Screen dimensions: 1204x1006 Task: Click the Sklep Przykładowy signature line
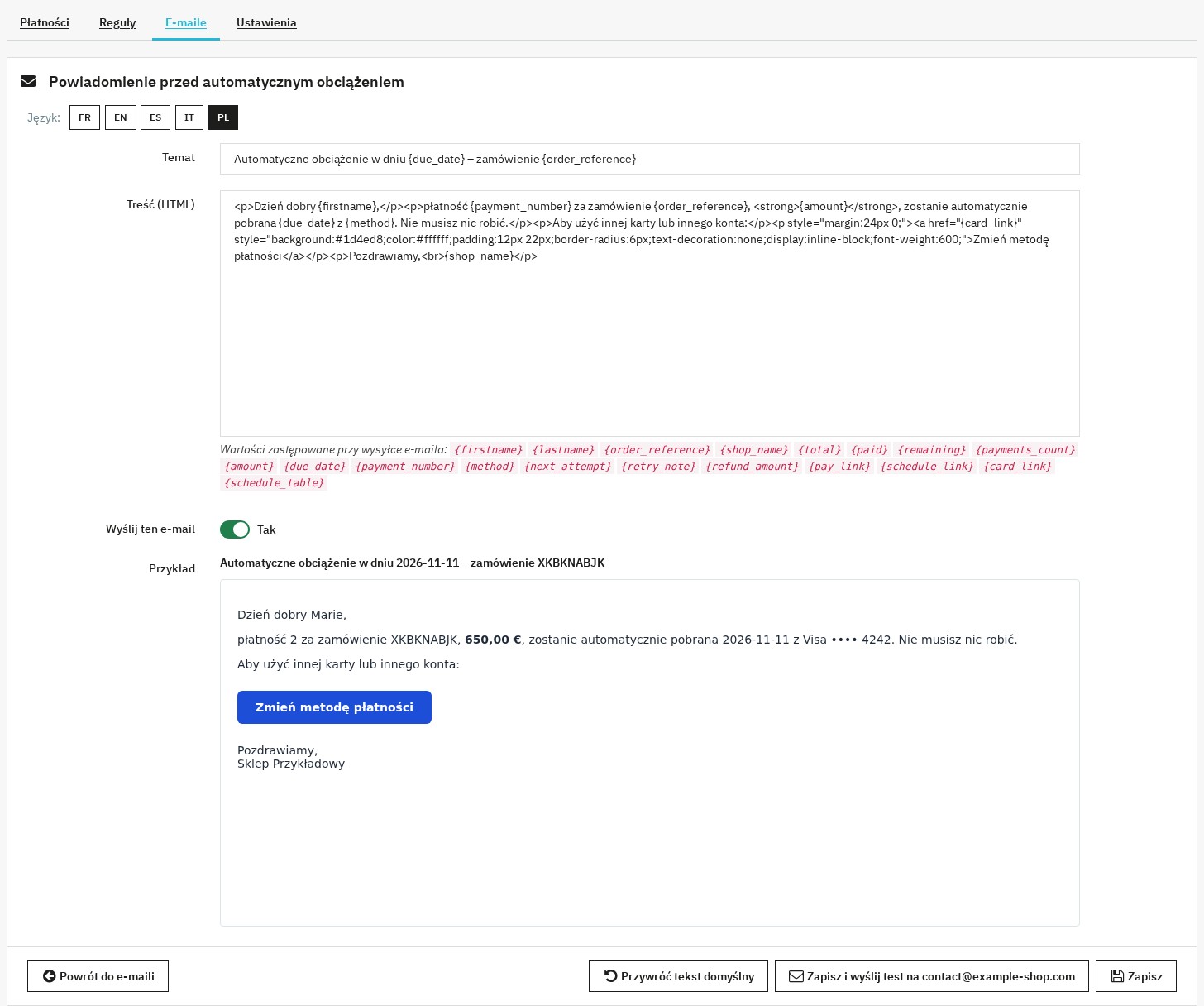coord(291,764)
